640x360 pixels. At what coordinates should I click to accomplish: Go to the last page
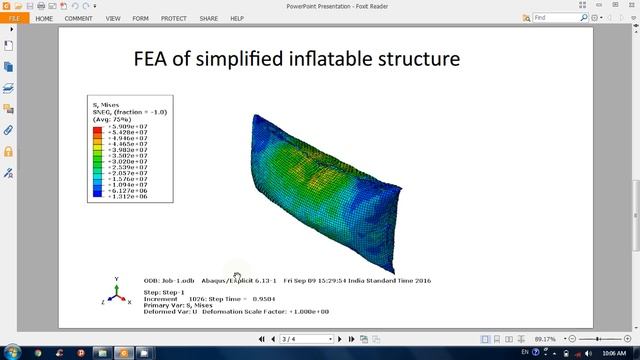pyautogui.click(x=351, y=339)
